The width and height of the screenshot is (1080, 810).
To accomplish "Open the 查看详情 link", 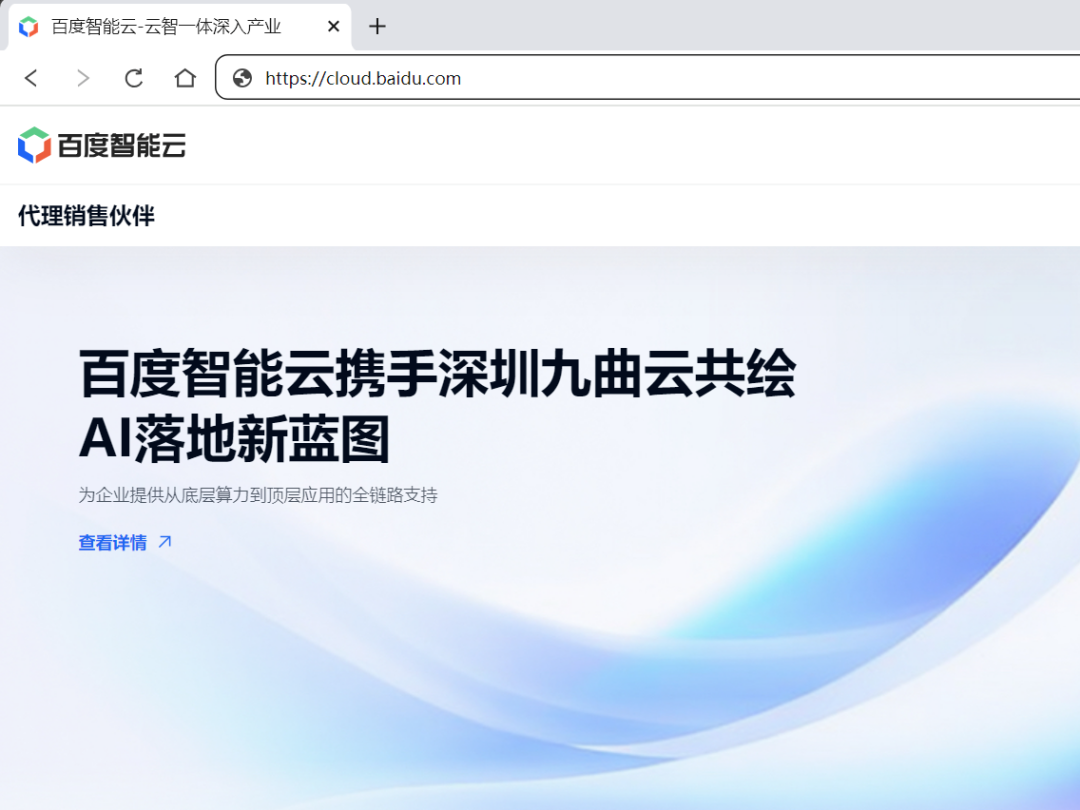I will click(112, 543).
